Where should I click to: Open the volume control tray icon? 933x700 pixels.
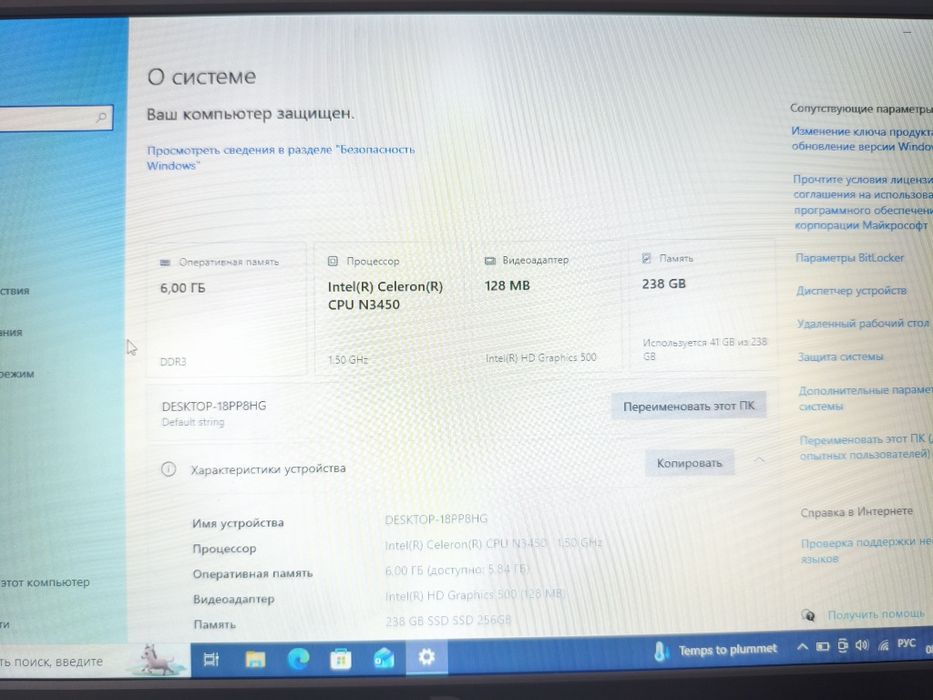[862, 645]
